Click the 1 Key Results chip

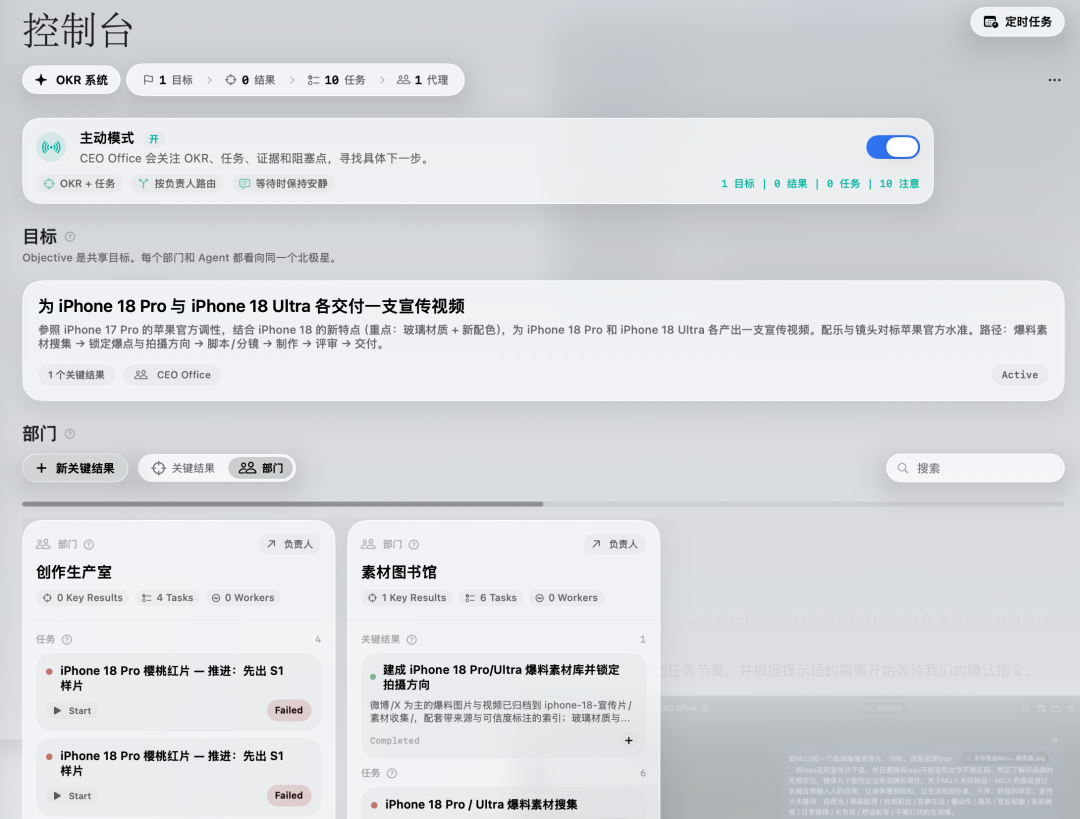(x=407, y=598)
